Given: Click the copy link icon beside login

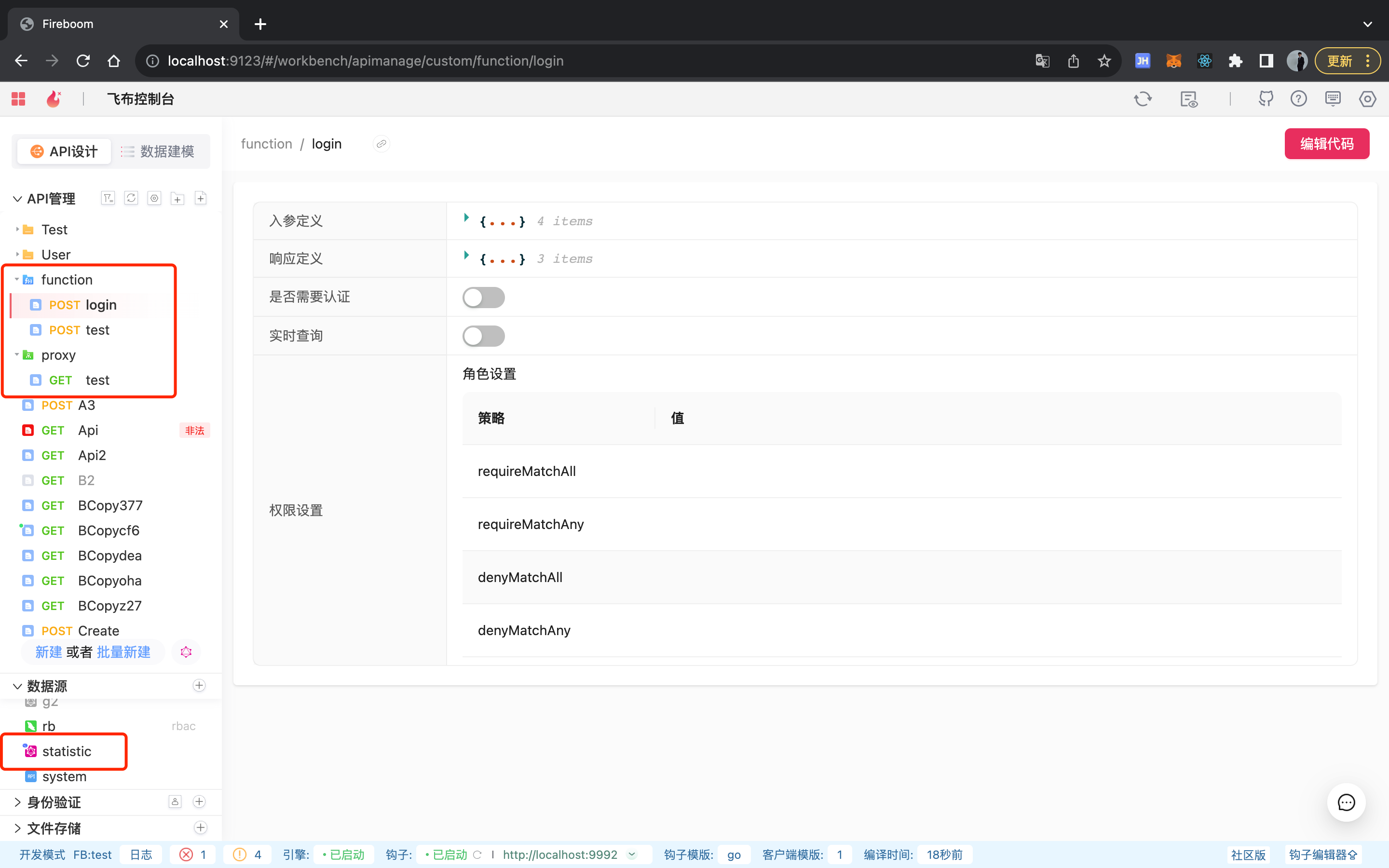Looking at the screenshot, I should coord(381,144).
